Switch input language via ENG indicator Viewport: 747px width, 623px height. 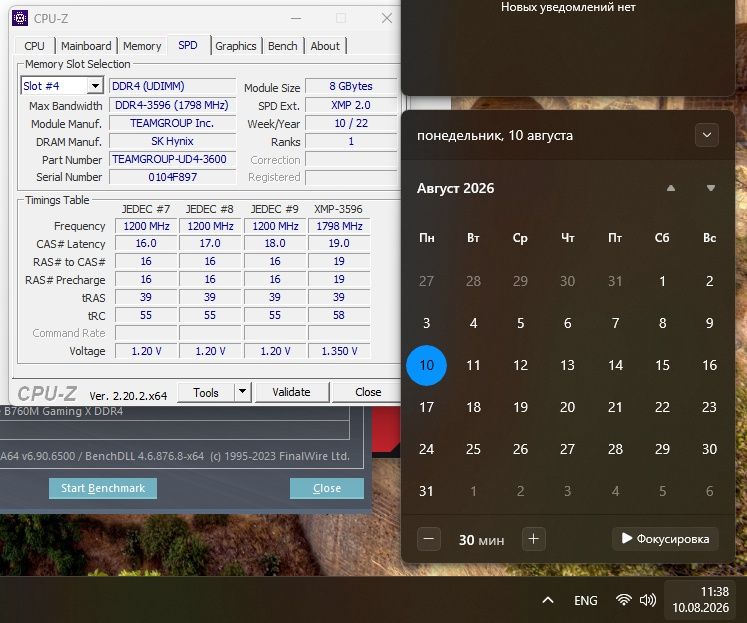[585, 600]
